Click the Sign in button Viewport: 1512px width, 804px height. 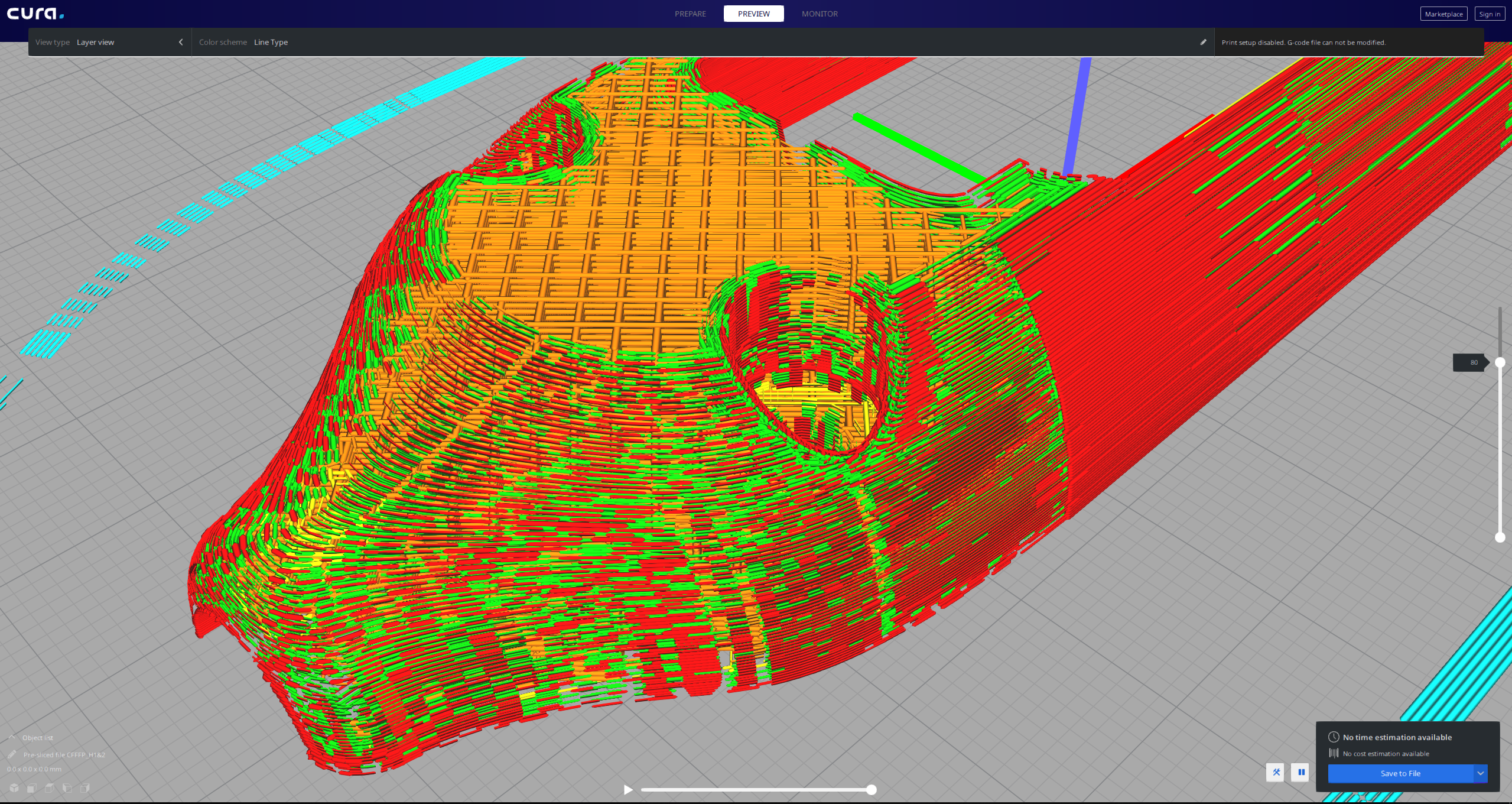(x=1489, y=14)
